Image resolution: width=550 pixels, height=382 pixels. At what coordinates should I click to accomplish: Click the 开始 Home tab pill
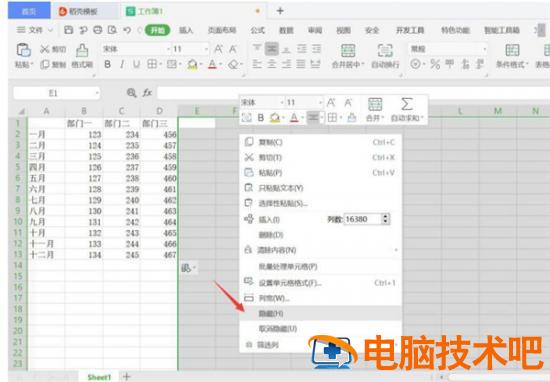[x=157, y=31]
